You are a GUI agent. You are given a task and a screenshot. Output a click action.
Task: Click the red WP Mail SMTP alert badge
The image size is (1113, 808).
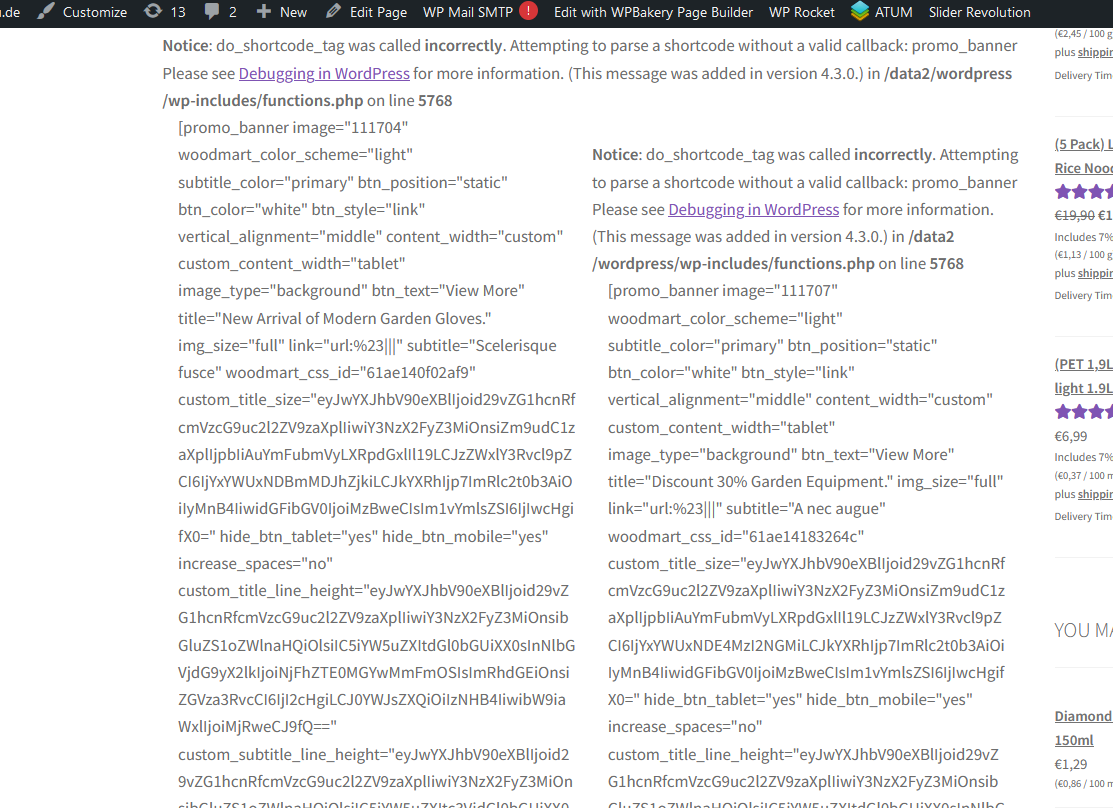(528, 11)
